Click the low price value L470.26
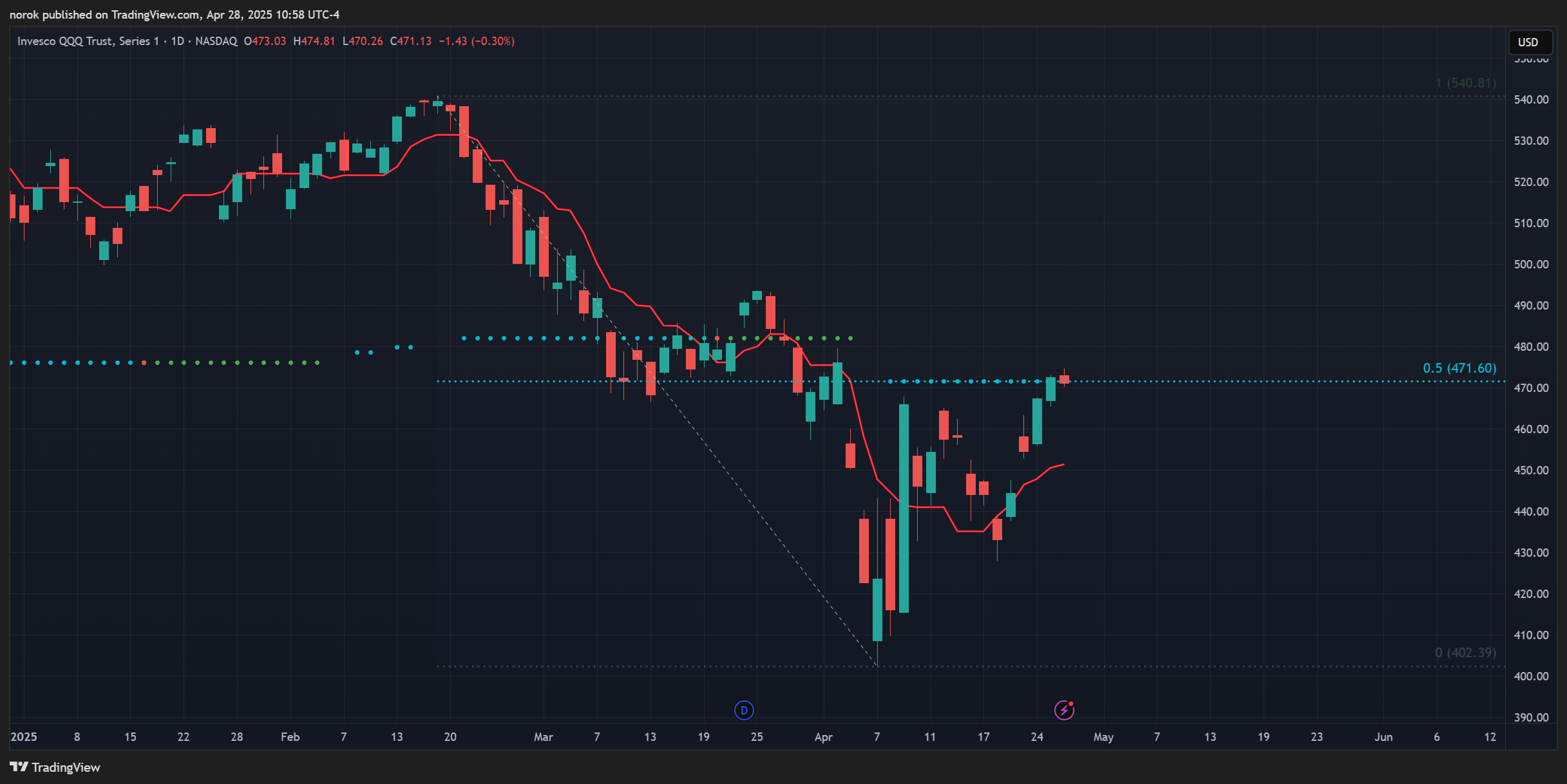Viewport: 1567px width, 784px height. [x=363, y=41]
